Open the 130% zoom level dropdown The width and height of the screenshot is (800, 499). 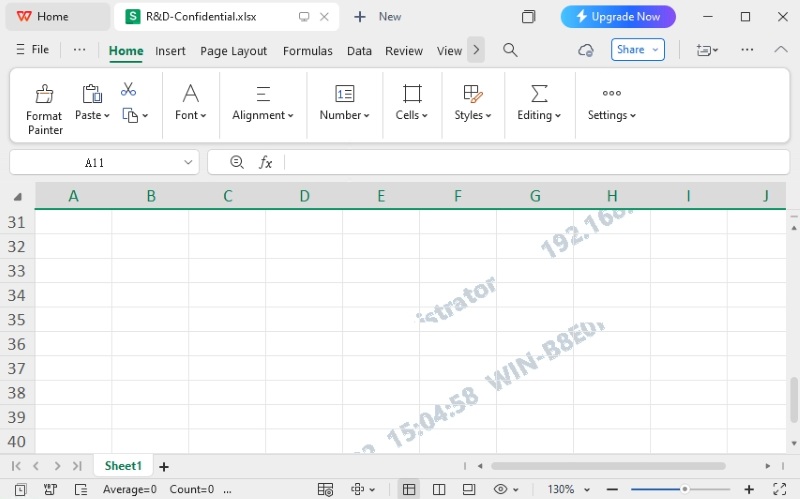pyautogui.click(x=587, y=490)
